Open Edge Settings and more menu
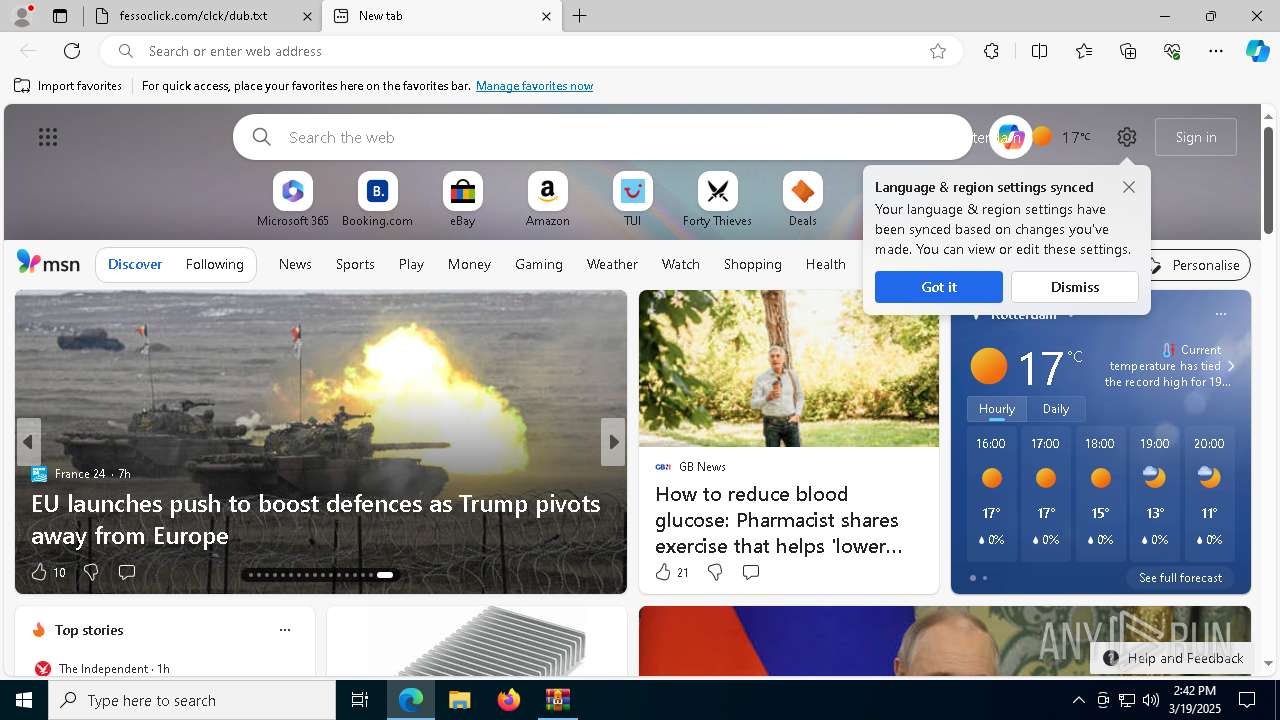This screenshot has width=1280, height=720. coord(1216,51)
